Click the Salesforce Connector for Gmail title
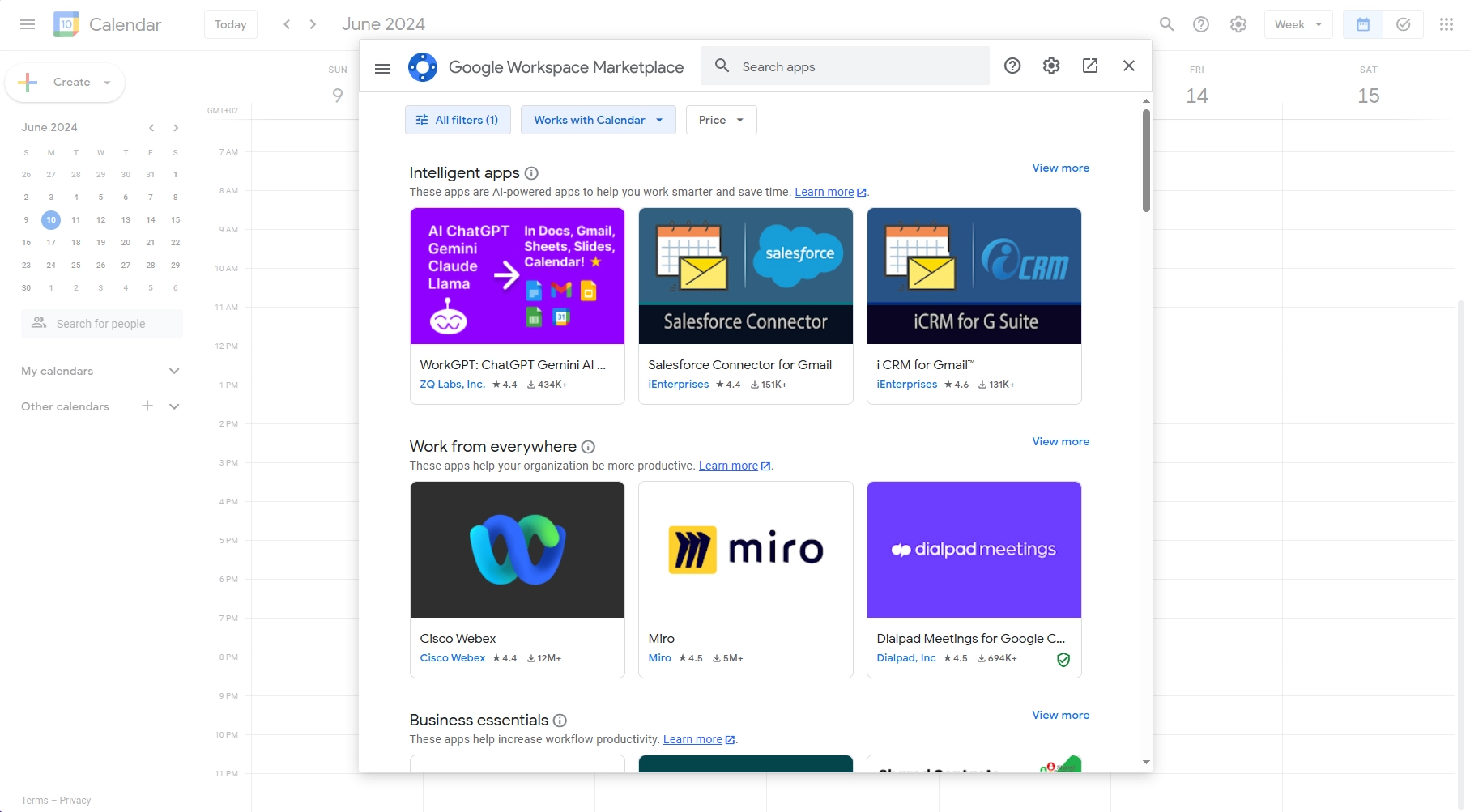Image resolution: width=1470 pixels, height=812 pixels. tap(739, 365)
